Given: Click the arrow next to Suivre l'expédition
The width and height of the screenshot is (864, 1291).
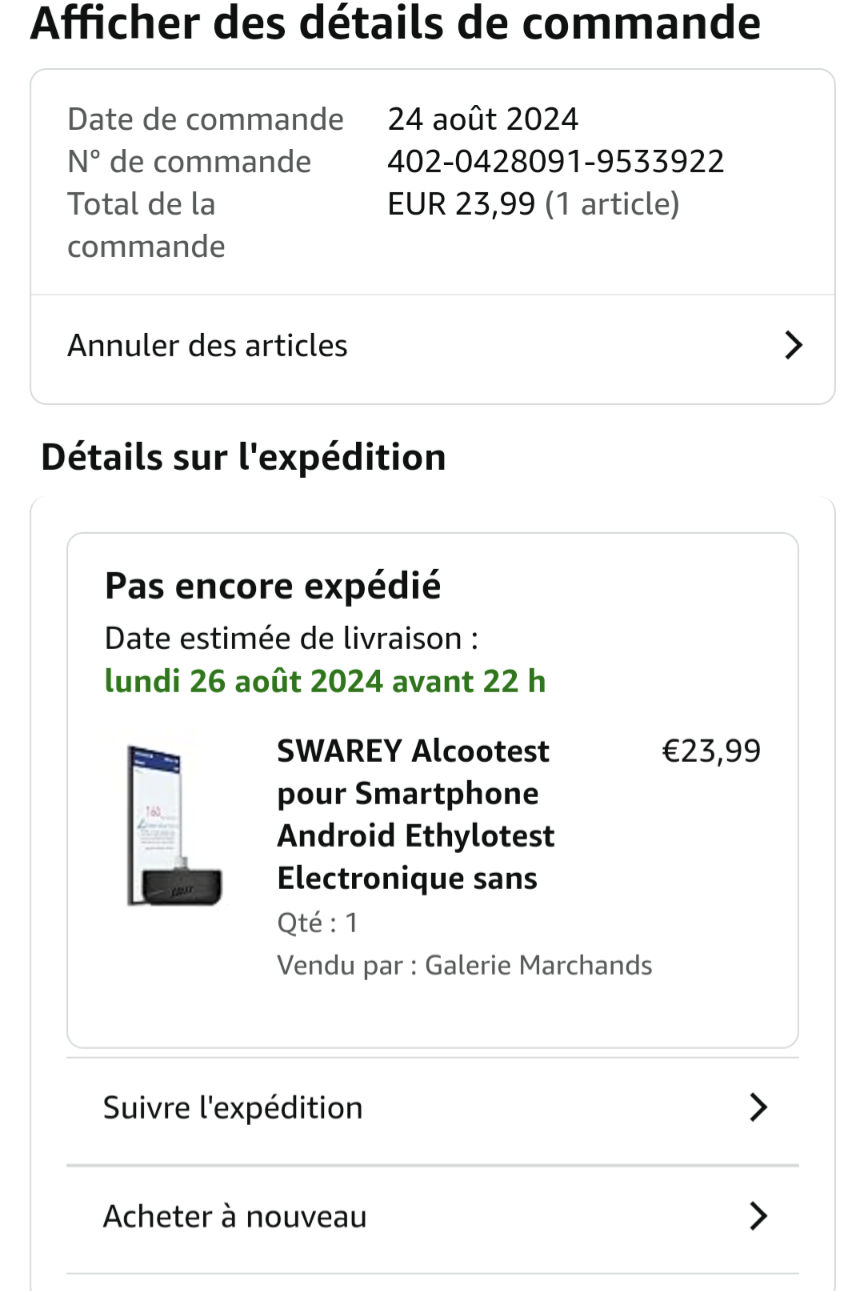Looking at the screenshot, I should coord(759,1108).
